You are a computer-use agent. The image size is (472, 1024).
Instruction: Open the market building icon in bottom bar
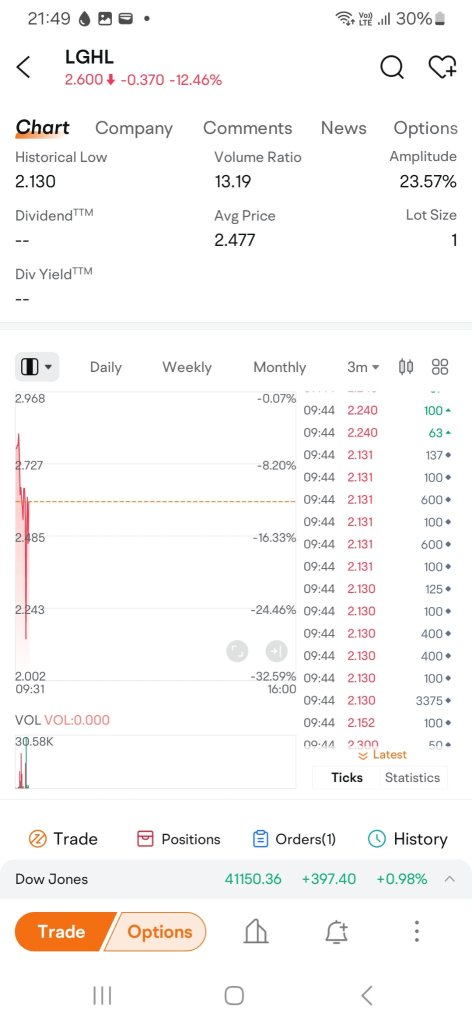[x=256, y=932]
